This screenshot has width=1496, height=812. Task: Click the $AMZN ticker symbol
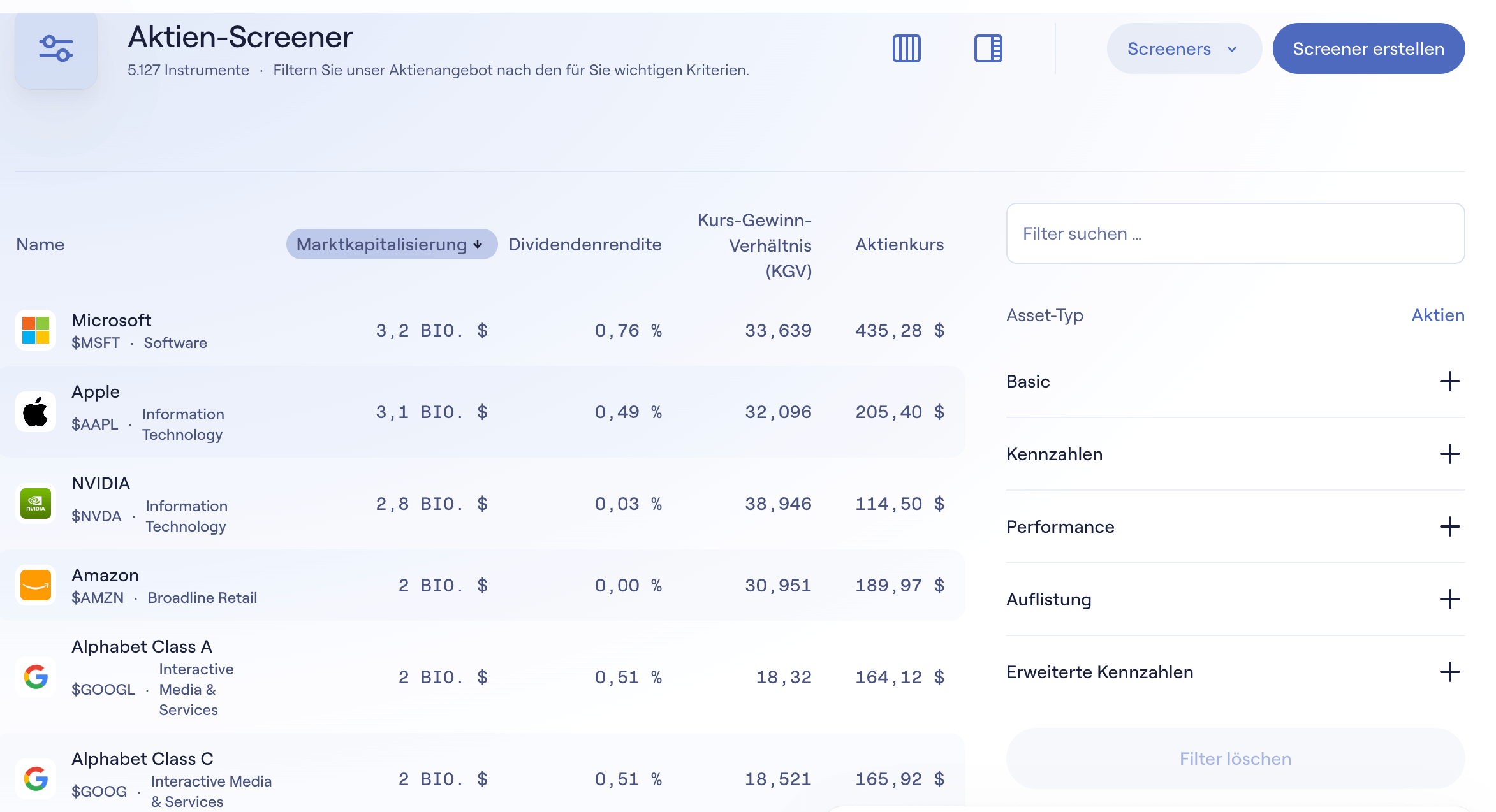pos(98,598)
